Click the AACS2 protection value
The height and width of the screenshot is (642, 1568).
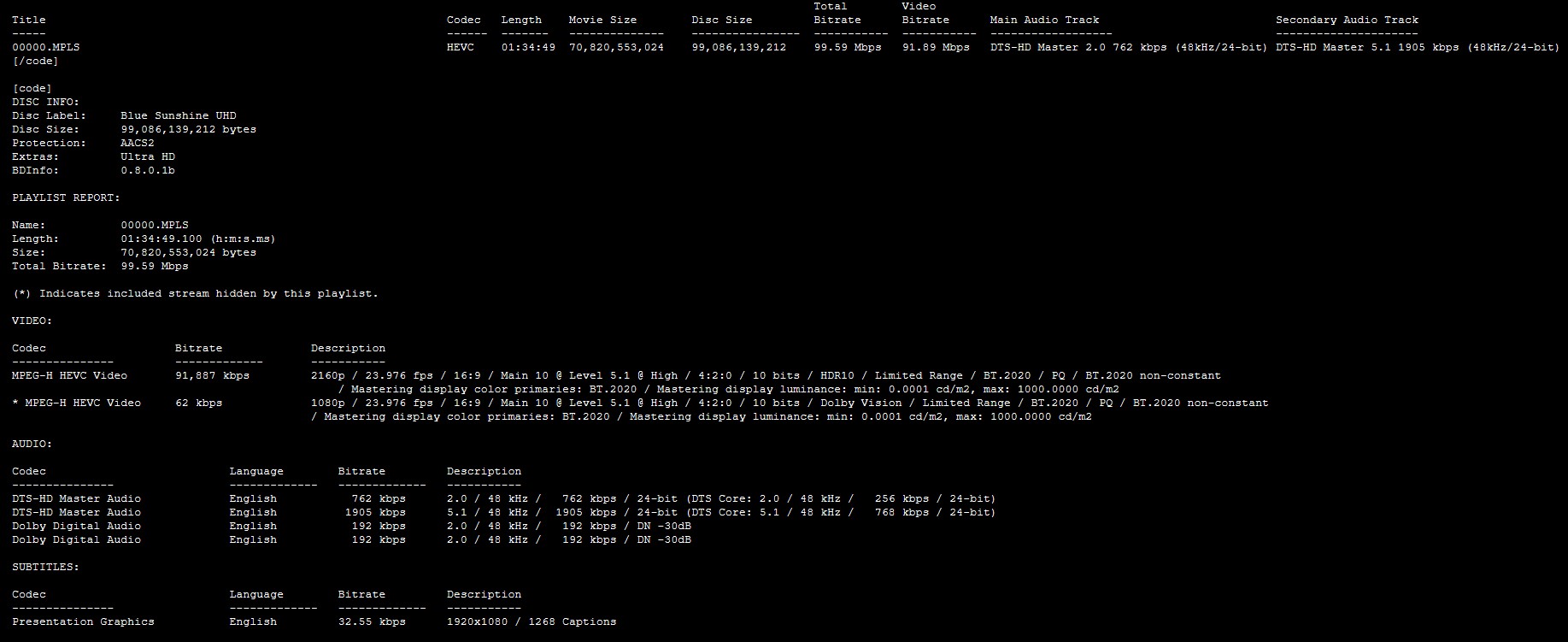pos(138,143)
